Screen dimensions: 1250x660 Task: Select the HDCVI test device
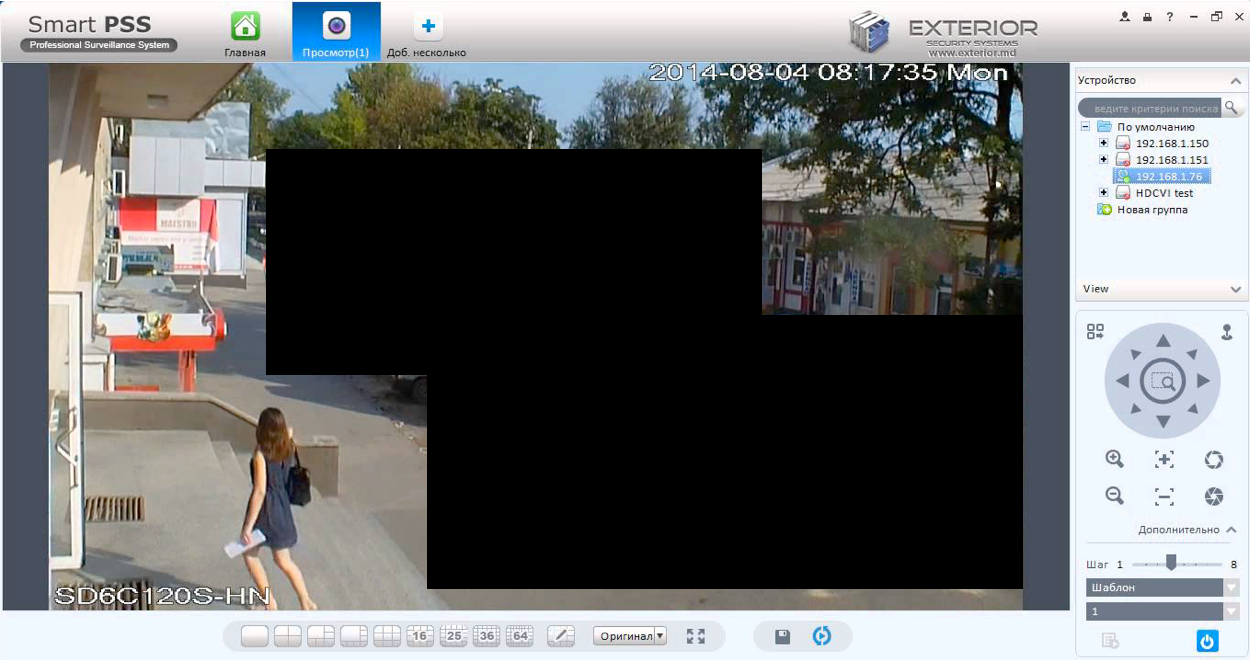click(1164, 193)
